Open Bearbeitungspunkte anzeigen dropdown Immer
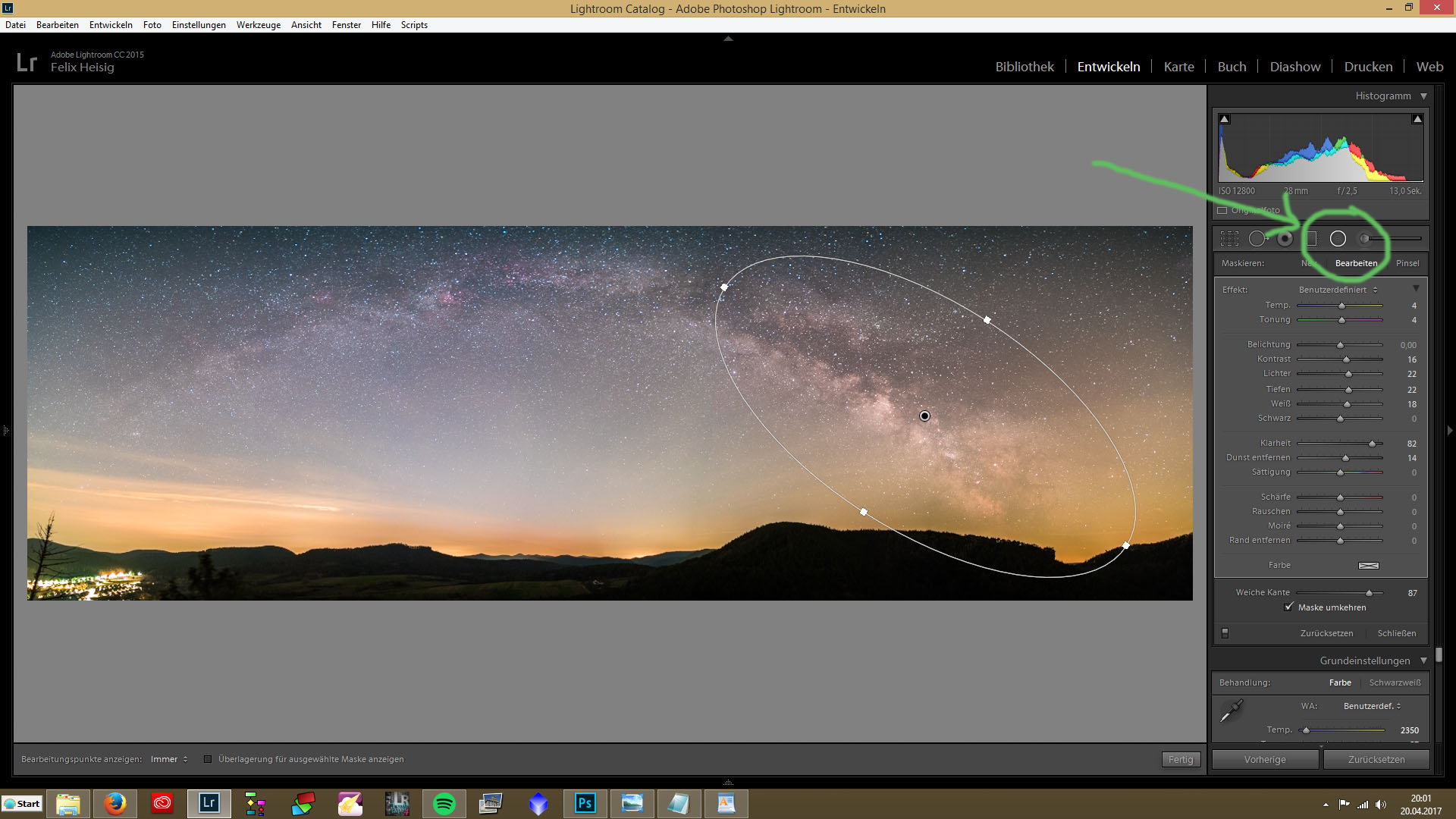The width and height of the screenshot is (1456, 819). (x=168, y=759)
